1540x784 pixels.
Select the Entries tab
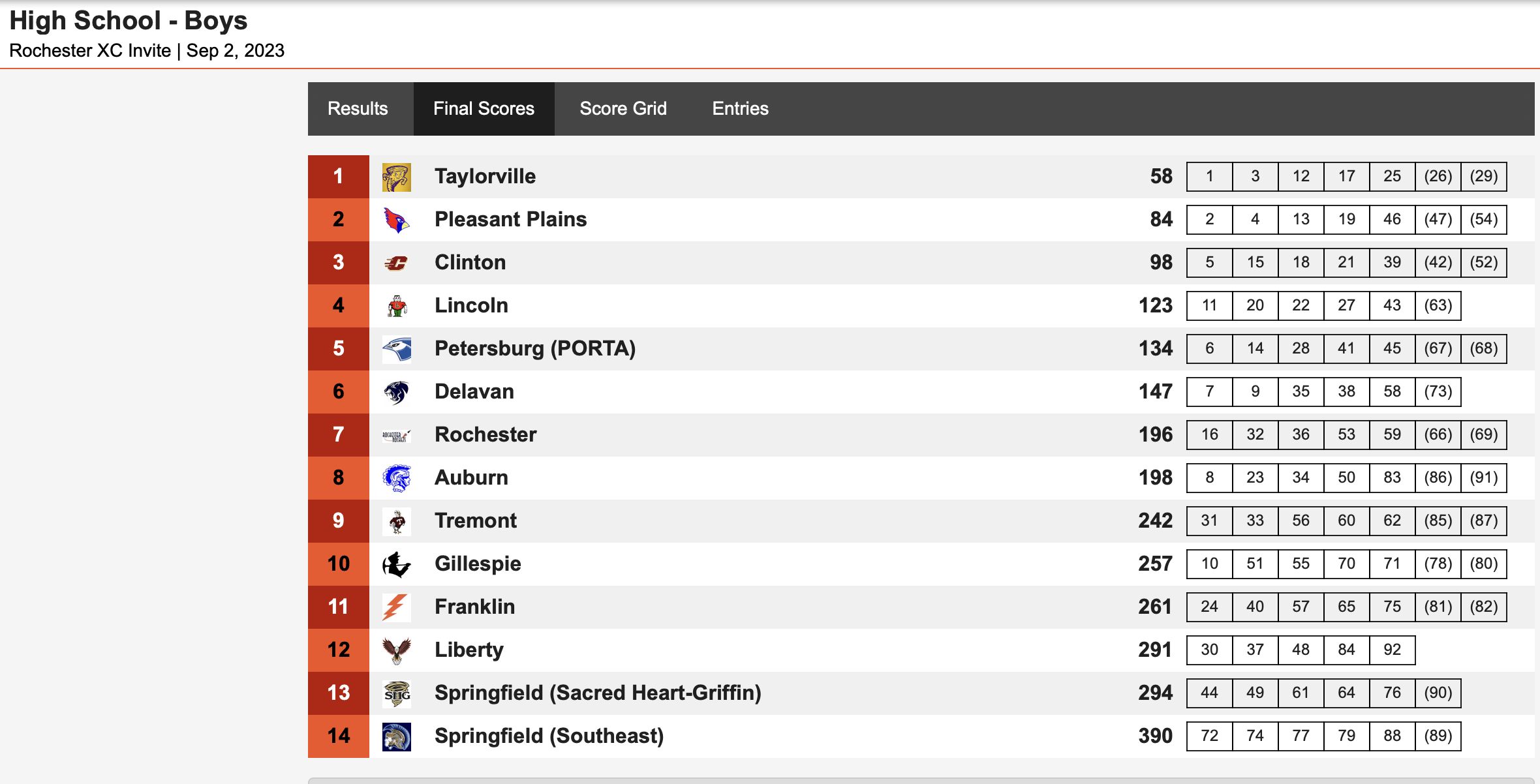coord(740,109)
